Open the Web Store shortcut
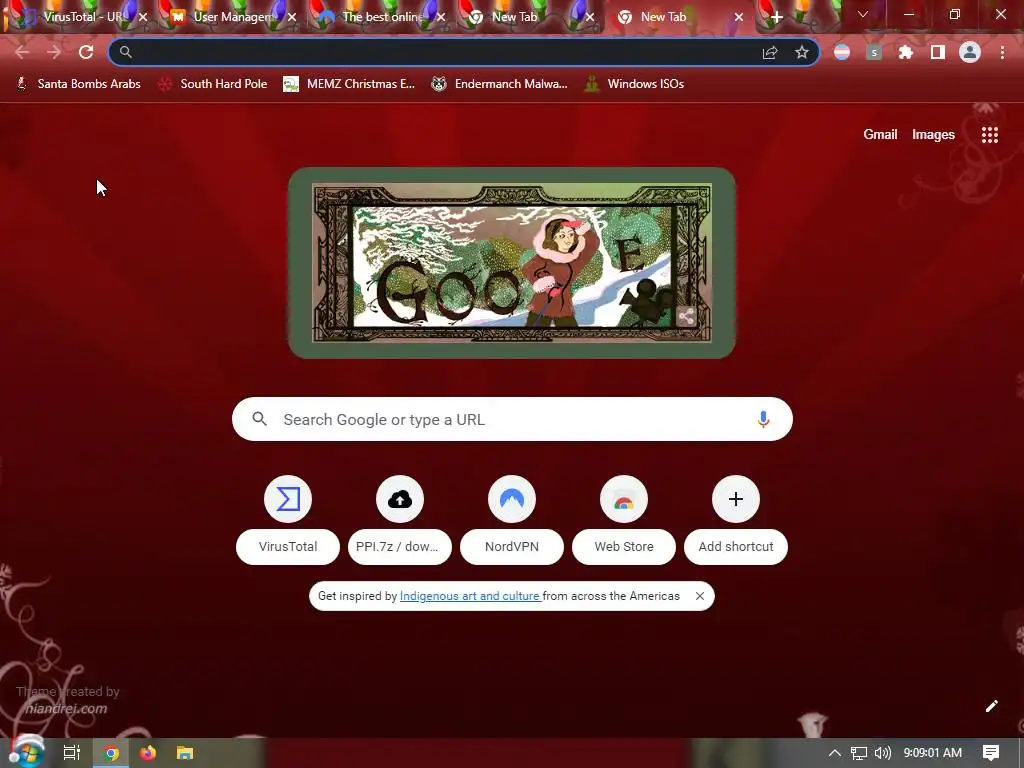The height and width of the screenshot is (768, 1024). point(624,519)
